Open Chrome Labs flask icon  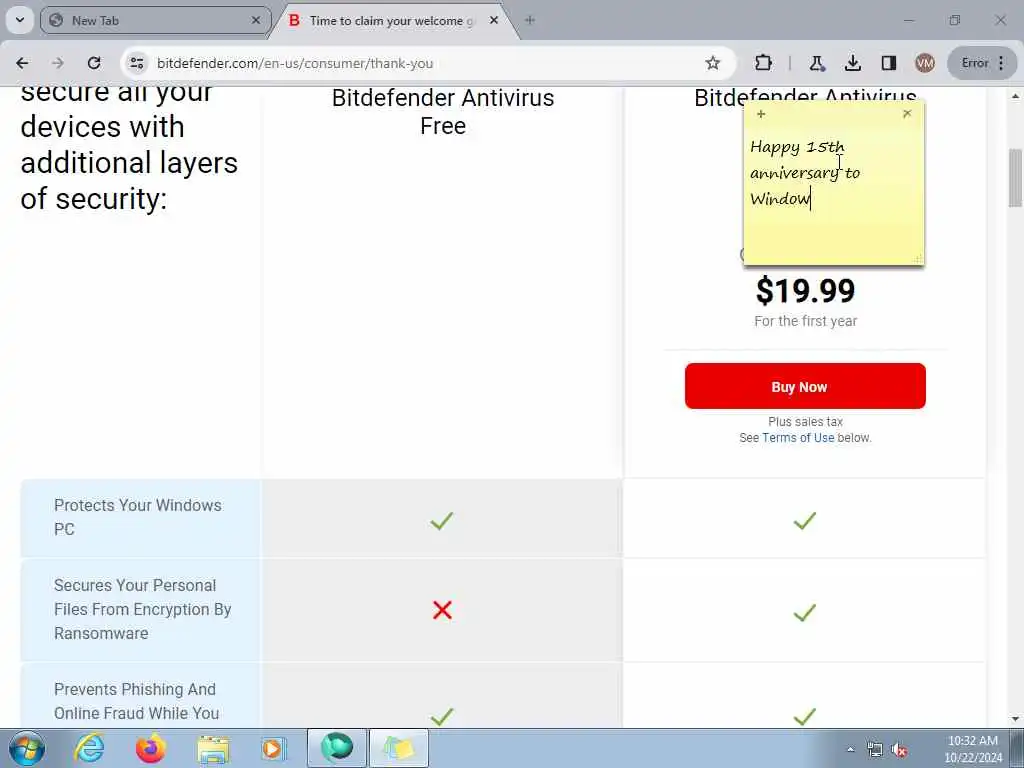click(816, 63)
